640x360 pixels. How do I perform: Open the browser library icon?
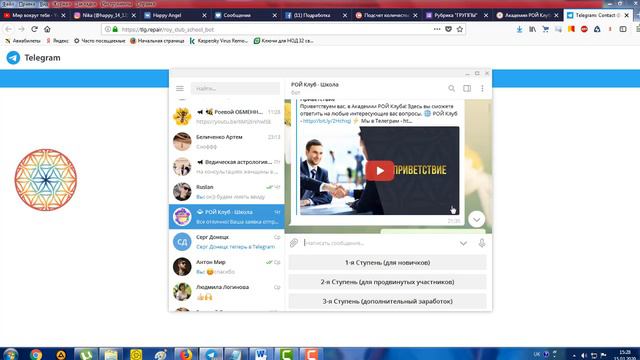(532, 29)
